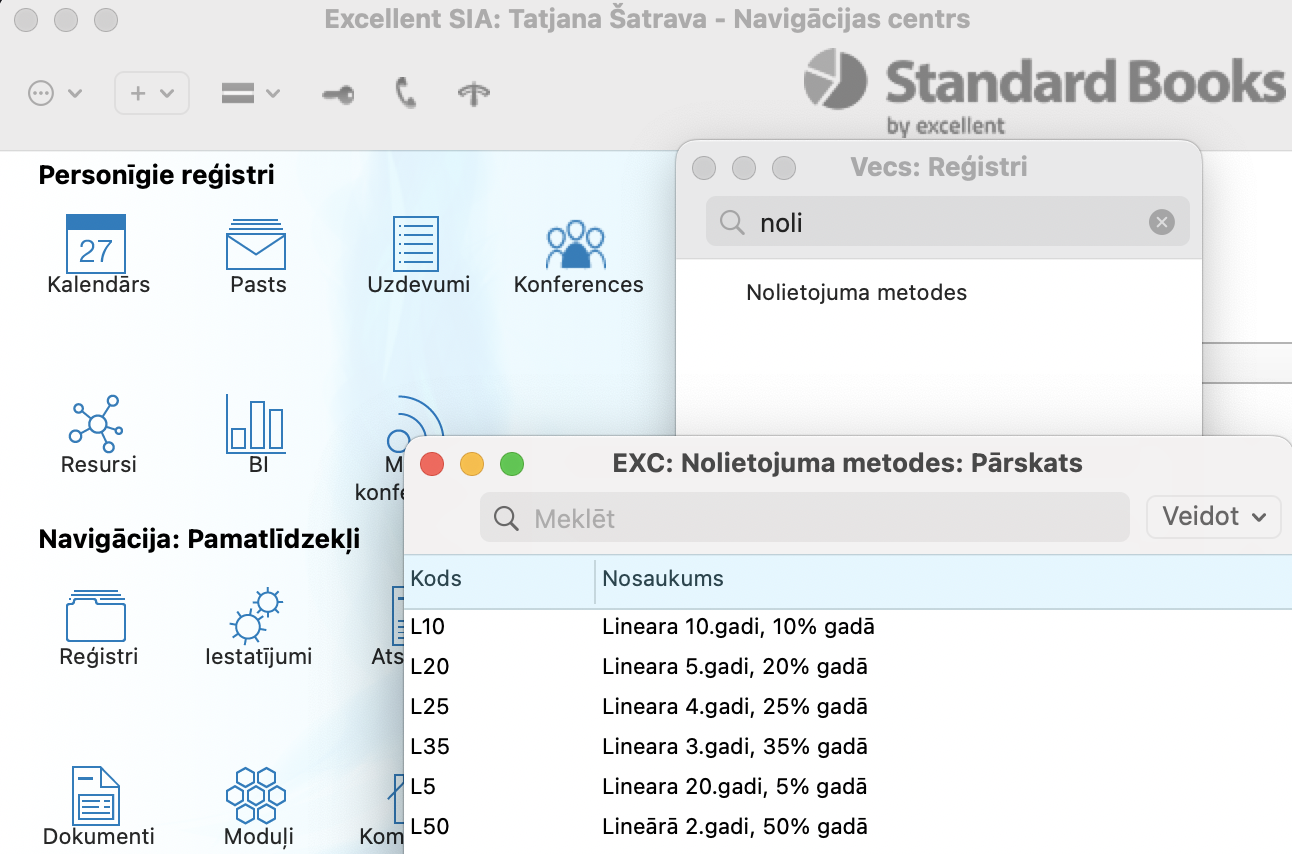Expand the plus dropdown in toolbar
Screen dimensions: 1292x854
point(151,93)
